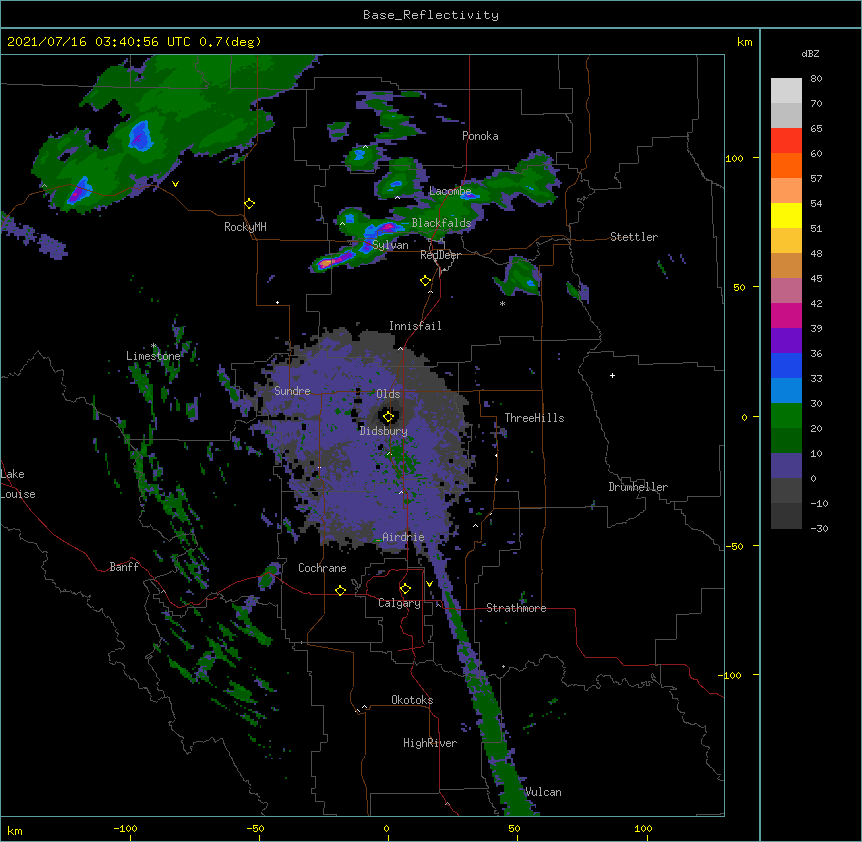Click the 100 tick on the bottom axis

[x=643, y=828]
